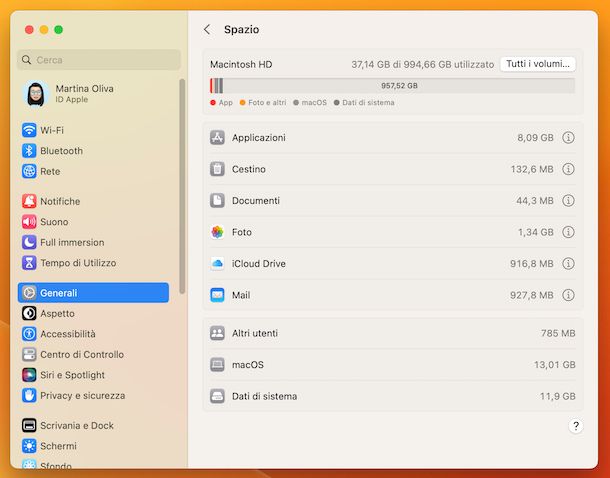Click the iCloud Drive cloud icon
The height and width of the screenshot is (478, 610).
tap(217, 264)
